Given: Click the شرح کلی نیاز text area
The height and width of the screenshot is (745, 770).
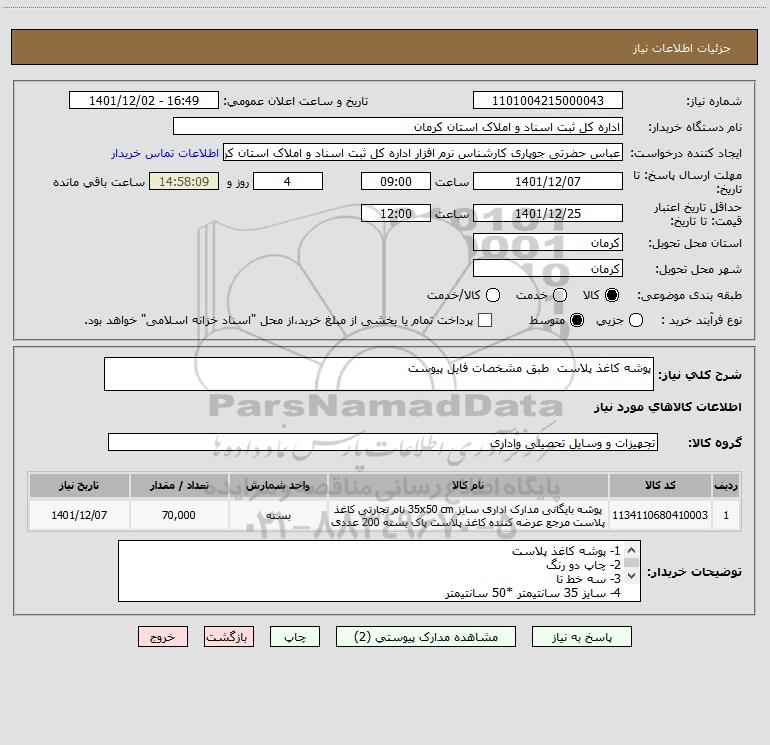Looking at the screenshot, I should pos(379,374).
